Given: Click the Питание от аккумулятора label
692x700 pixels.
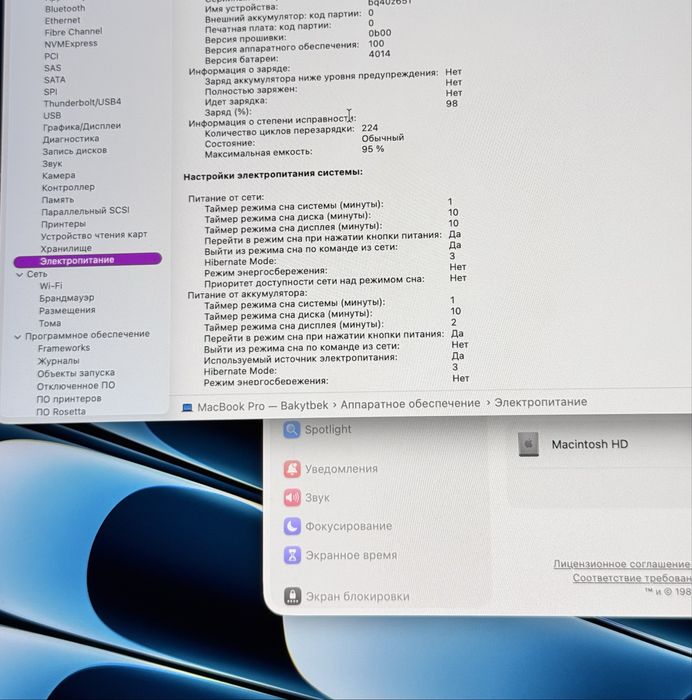Looking at the screenshot, I should [x=247, y=294].
